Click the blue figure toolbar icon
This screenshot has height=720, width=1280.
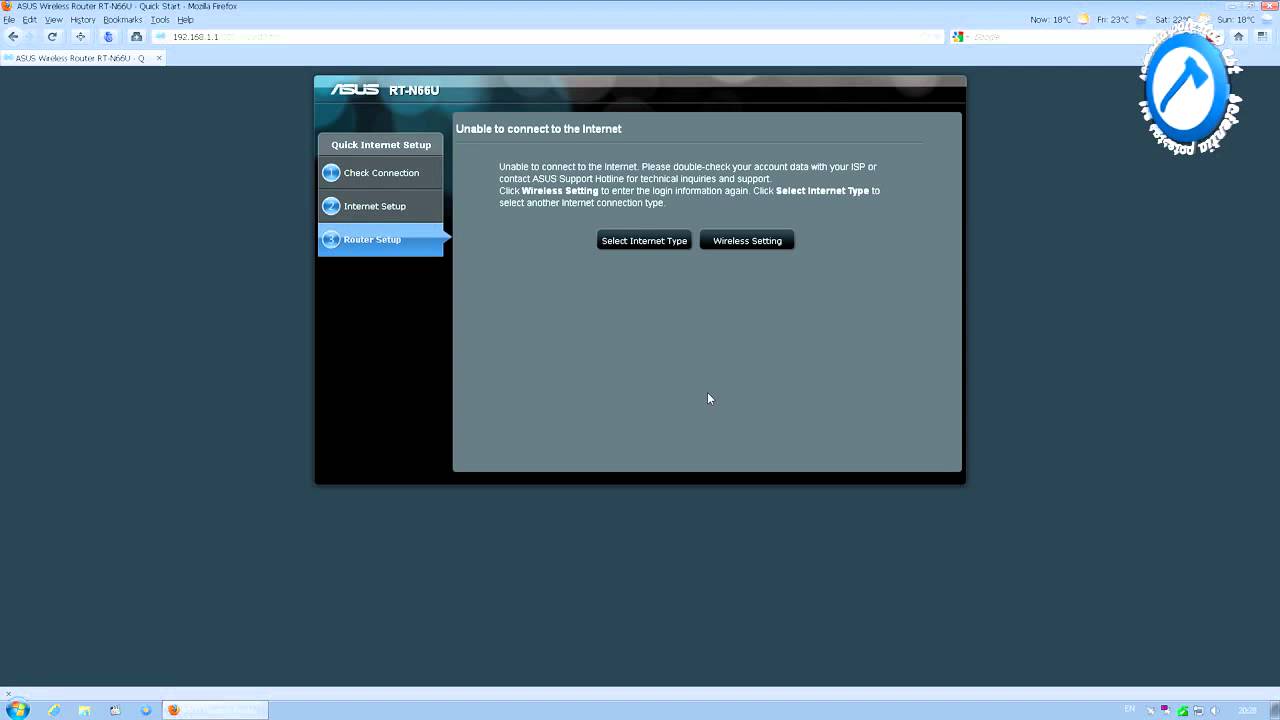click(109, 37)
